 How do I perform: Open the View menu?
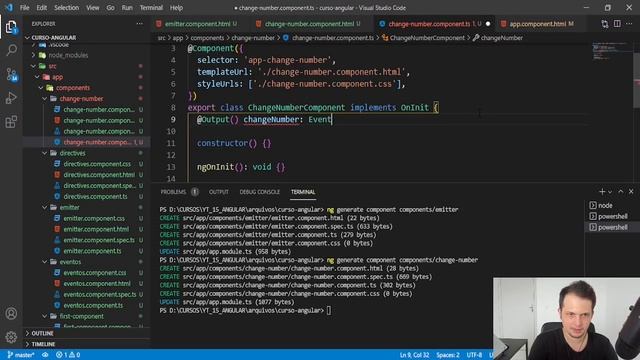(93, 7)
